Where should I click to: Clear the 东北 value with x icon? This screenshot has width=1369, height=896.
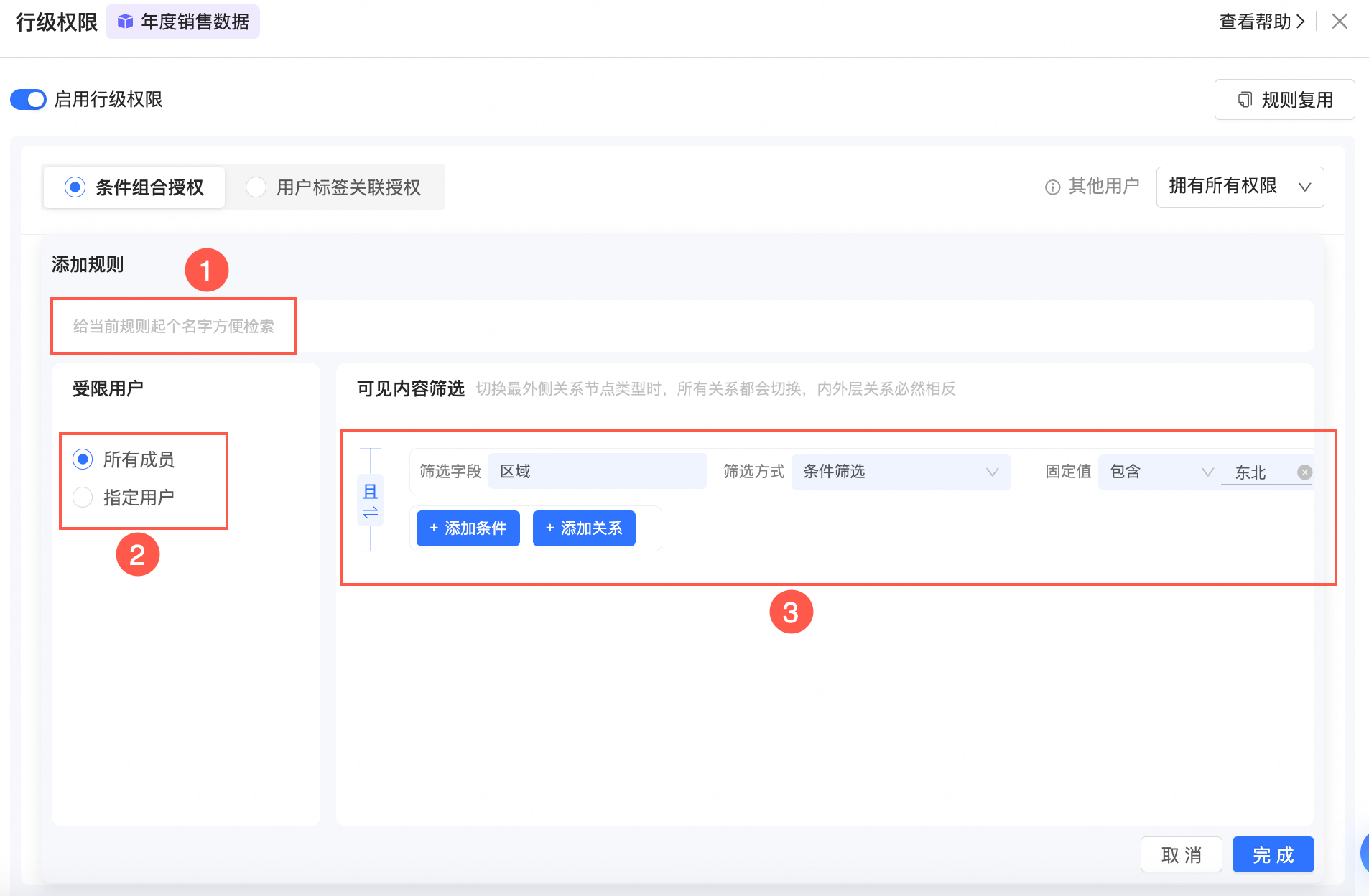coord(1305,472)
